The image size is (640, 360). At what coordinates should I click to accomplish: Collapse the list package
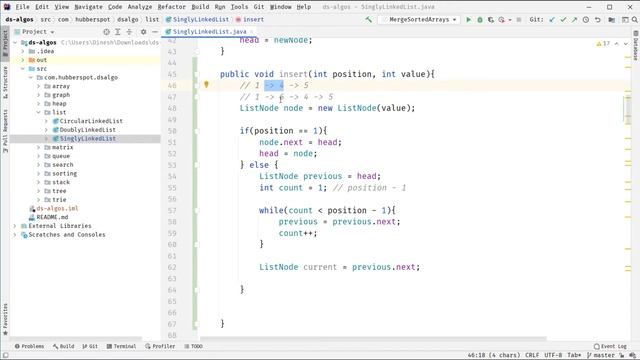click(39, 112)
